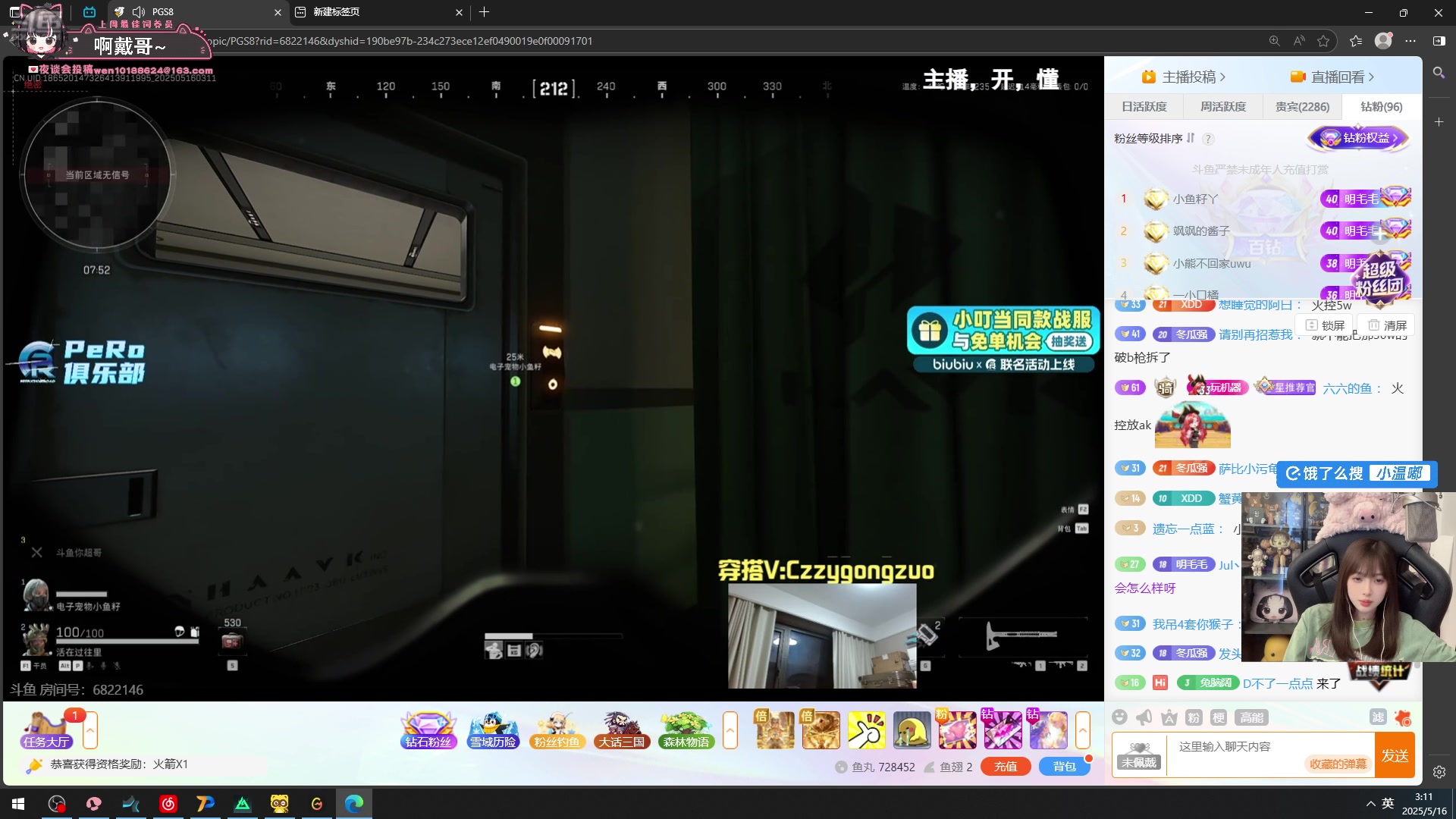
Task: Click the 梗 meme chat icon
Action: (1219, 717)
